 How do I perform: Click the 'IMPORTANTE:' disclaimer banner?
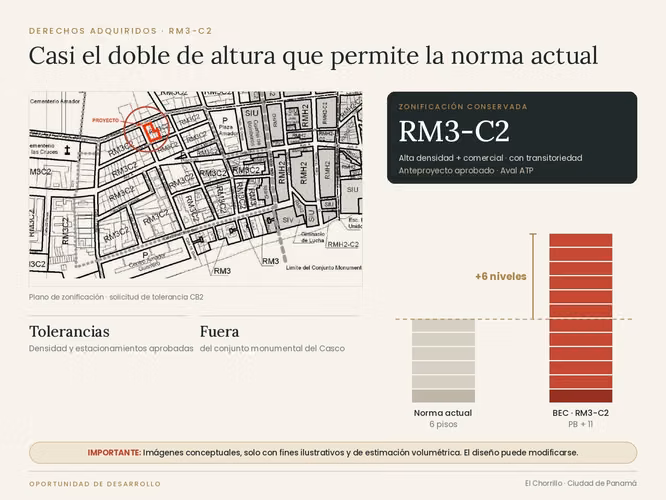[333, 453]
